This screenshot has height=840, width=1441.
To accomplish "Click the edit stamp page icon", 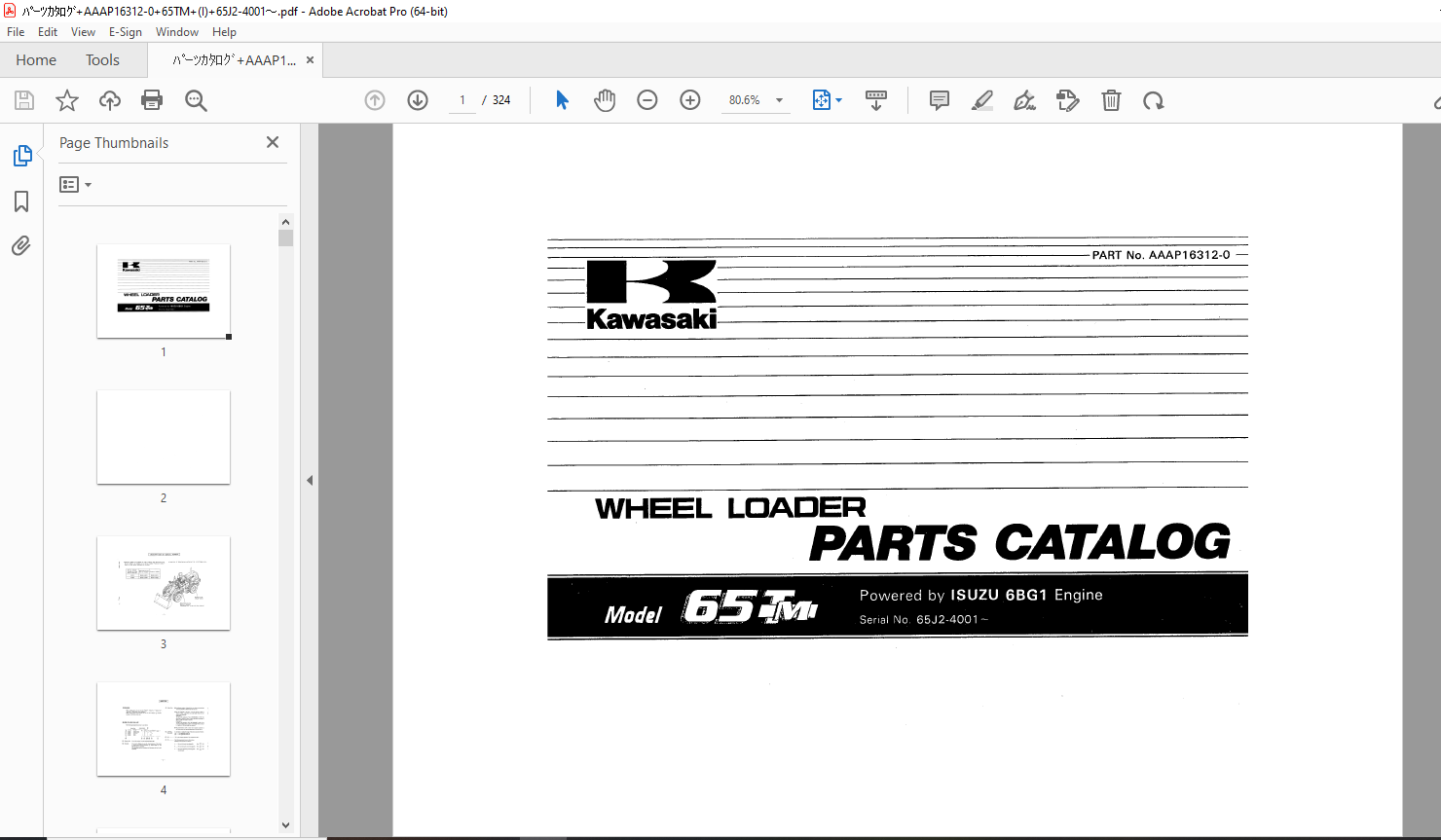I will click(1068, 100).
